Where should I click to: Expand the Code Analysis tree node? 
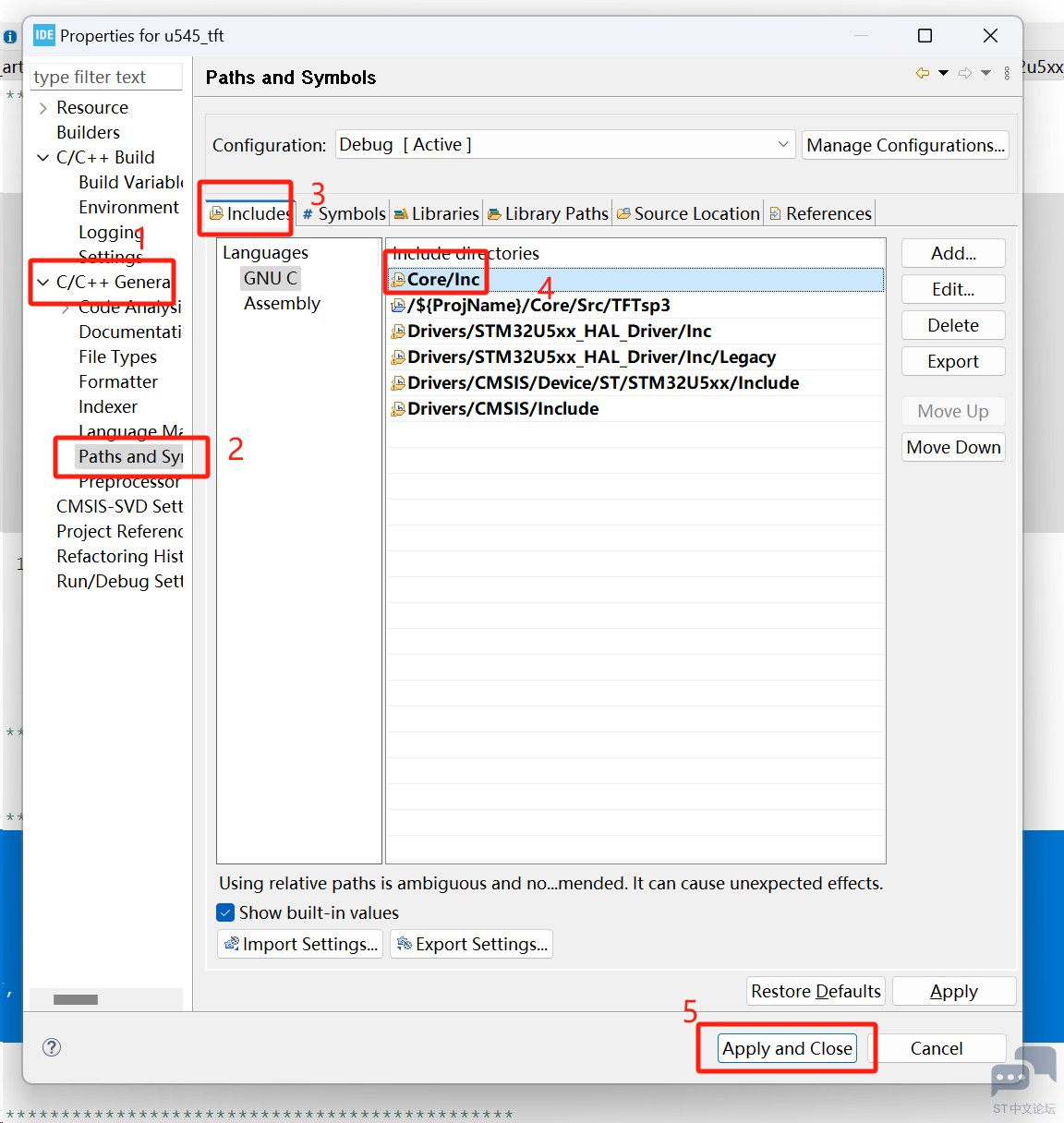point(66,308)
